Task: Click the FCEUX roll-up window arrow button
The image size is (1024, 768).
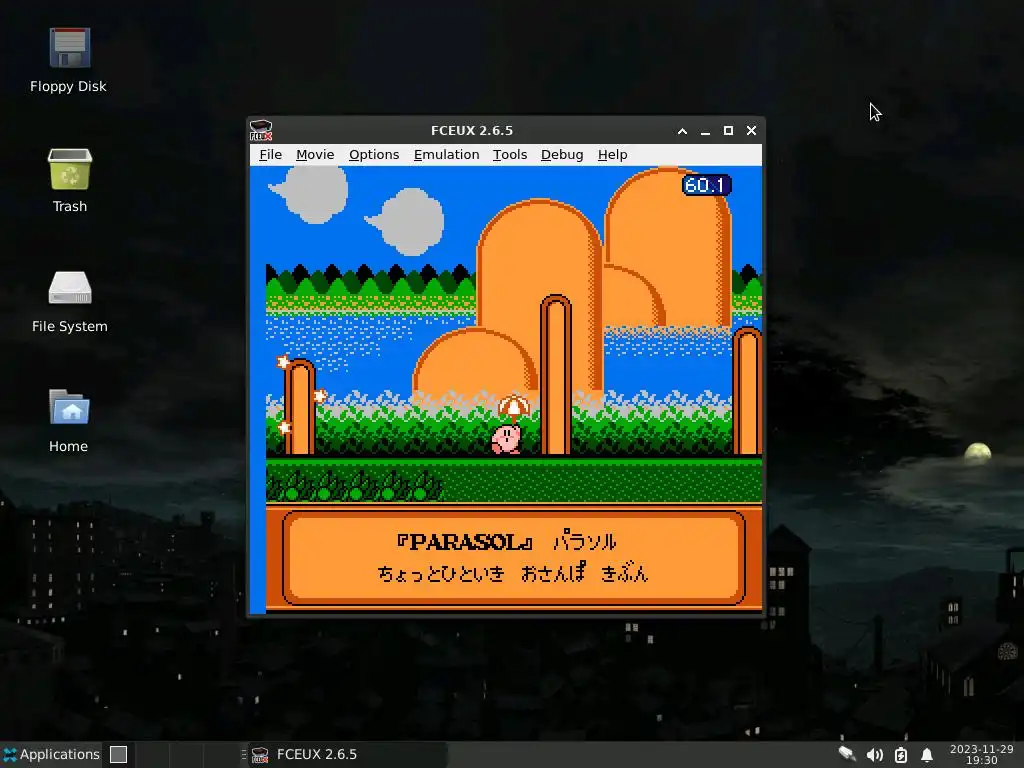Action: 682,131
